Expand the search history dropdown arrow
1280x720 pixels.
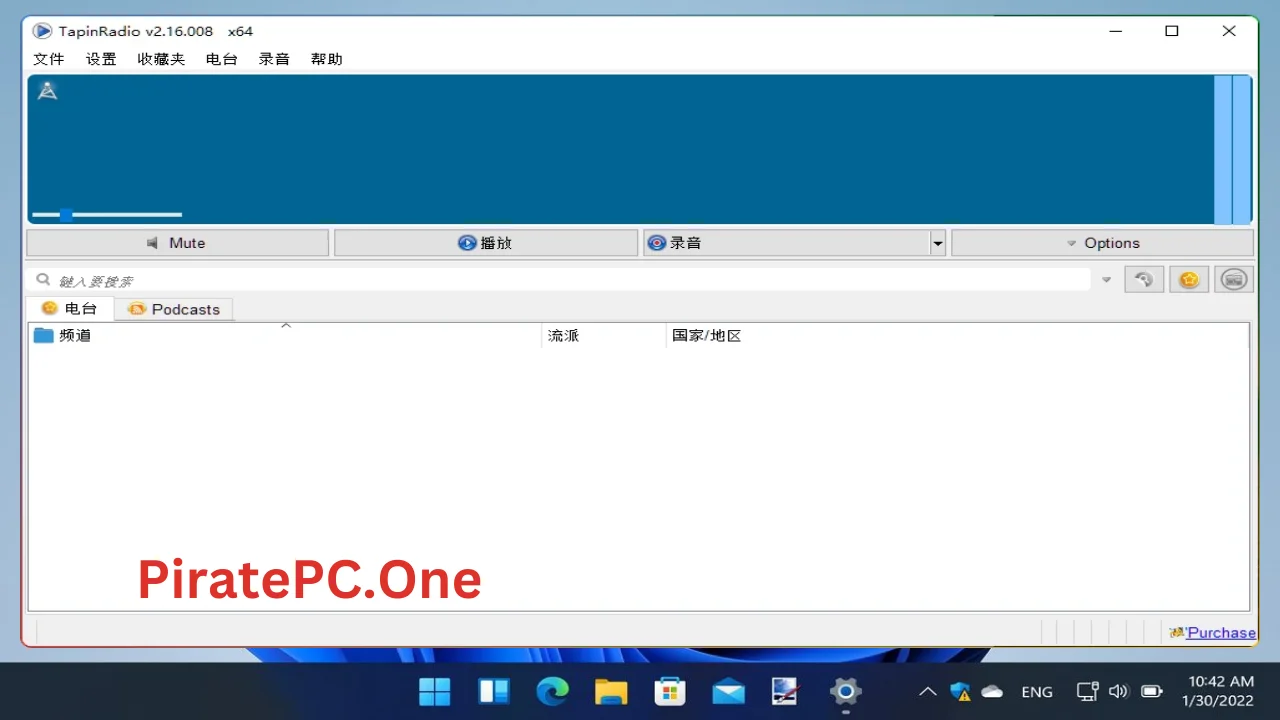tap(1106, 280)
